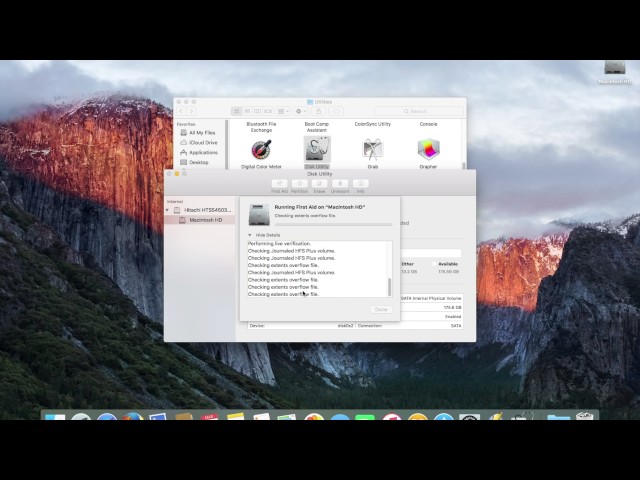This screenshot has width=640, height=480.
Task: Select the Digital Color Meter app icon
Action: tap(261, 149)
